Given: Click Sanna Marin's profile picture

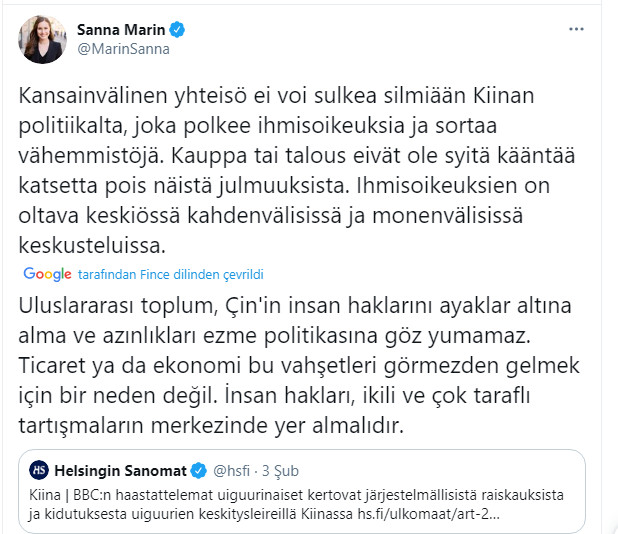Looking at the screenshot, I should coord(42,37).
